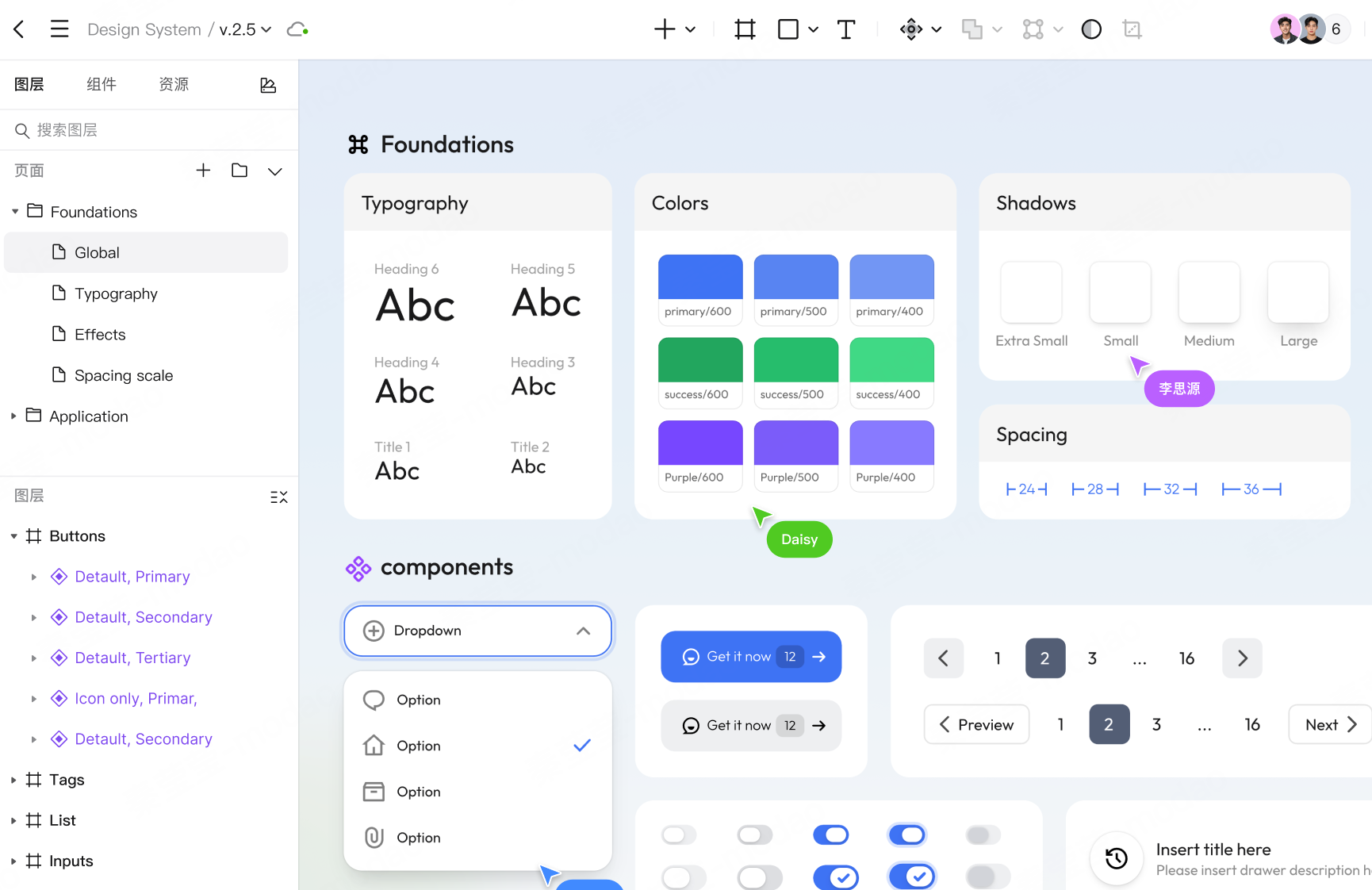The width and height of the screenshot is (1372, 890).
Task: Click the blue Get it now button
Action: tap(751, 657)
